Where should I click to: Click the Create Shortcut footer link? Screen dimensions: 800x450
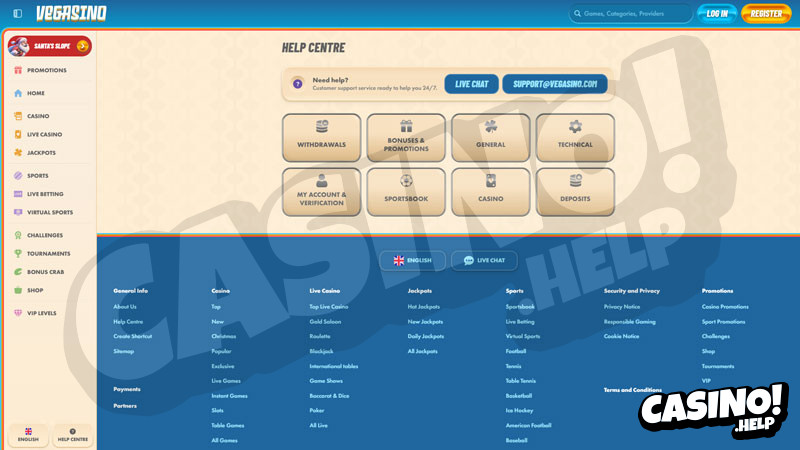pyautogui.click(x=133, y=336)
